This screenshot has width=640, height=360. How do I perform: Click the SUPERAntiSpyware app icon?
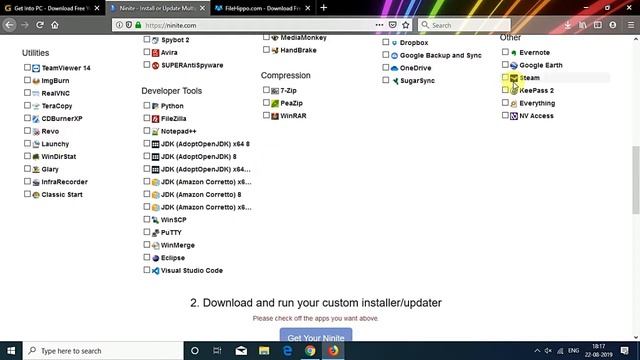pos(156,65)
